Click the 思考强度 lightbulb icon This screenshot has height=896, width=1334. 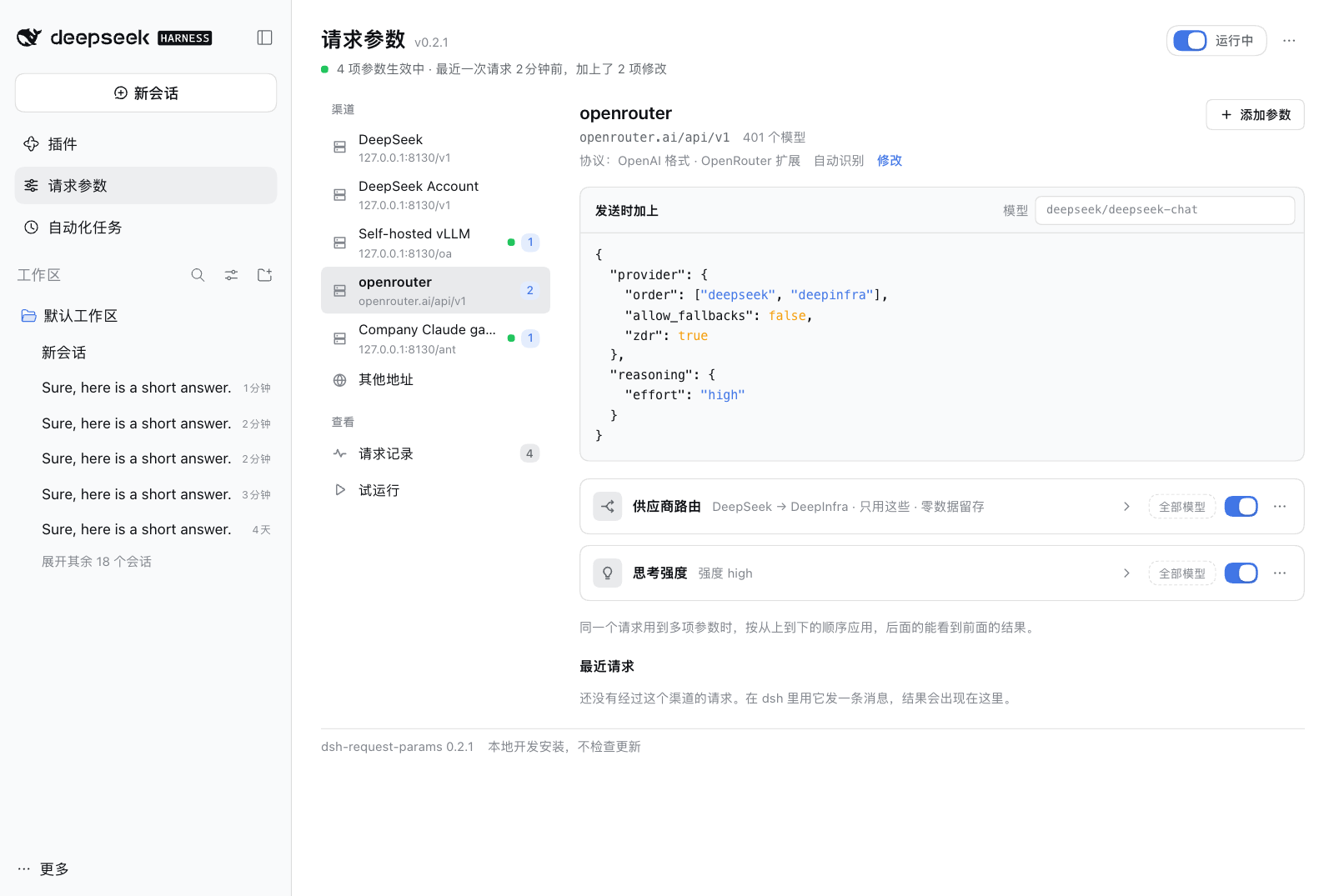pos(608,573)
